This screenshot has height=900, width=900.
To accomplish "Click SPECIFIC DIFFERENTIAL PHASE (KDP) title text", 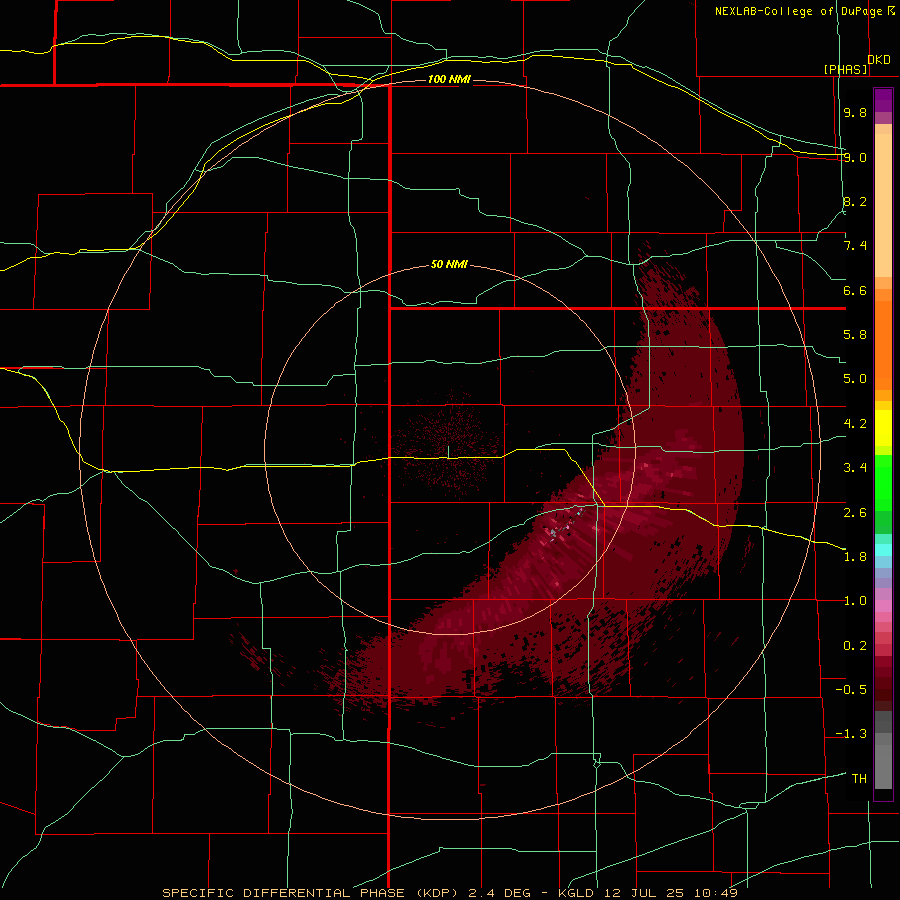I will (x=310, y=893).
